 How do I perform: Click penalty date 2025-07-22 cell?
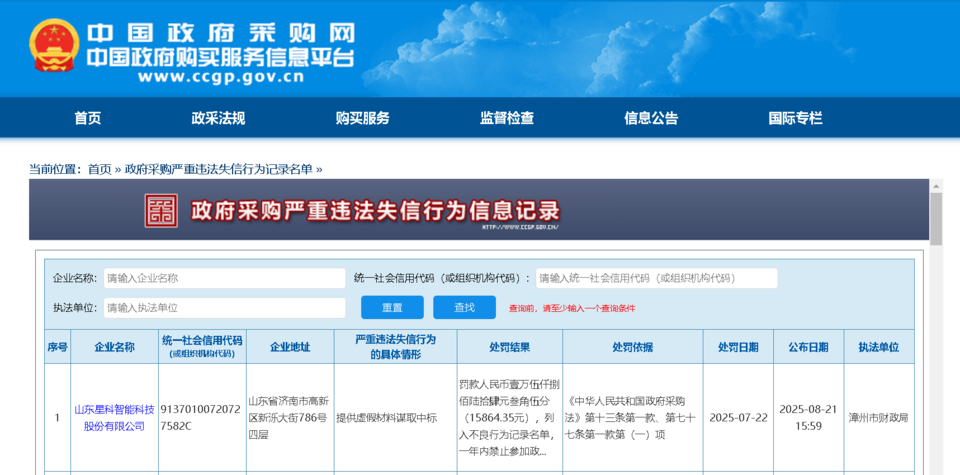[x=738, y=418]
